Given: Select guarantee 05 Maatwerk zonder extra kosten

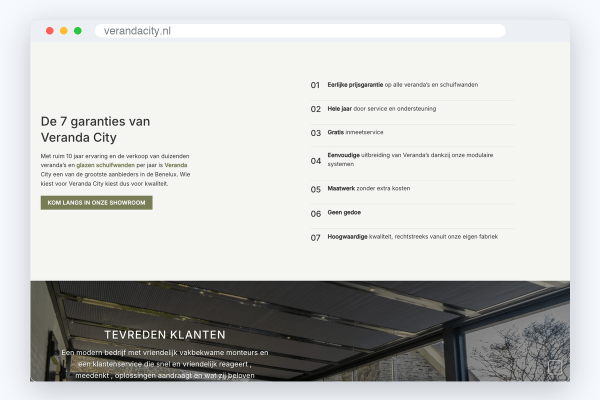Looking at the screenshot, I should (412, 189).
